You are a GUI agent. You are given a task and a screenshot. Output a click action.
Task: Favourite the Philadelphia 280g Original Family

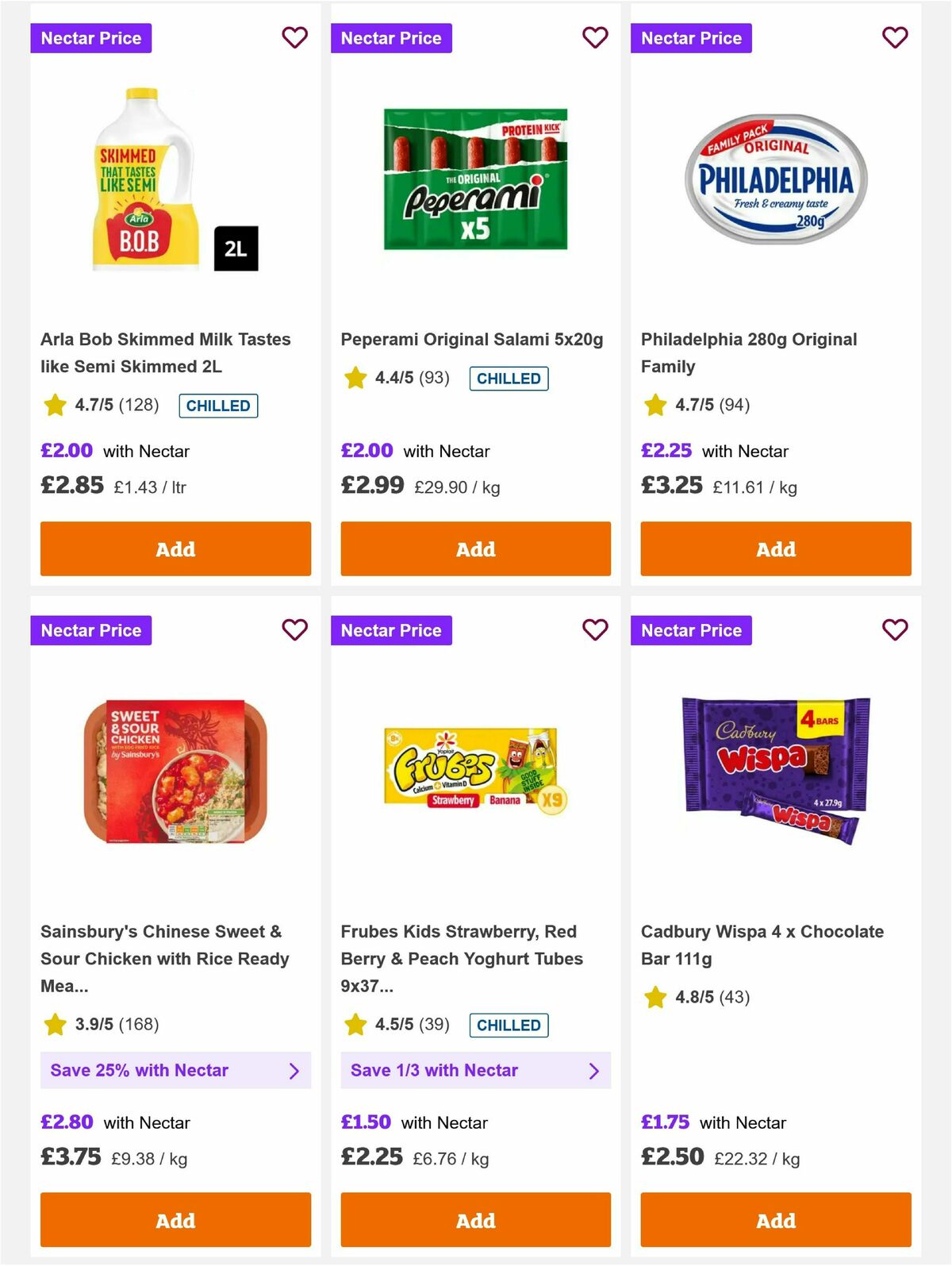coord(894,37)
